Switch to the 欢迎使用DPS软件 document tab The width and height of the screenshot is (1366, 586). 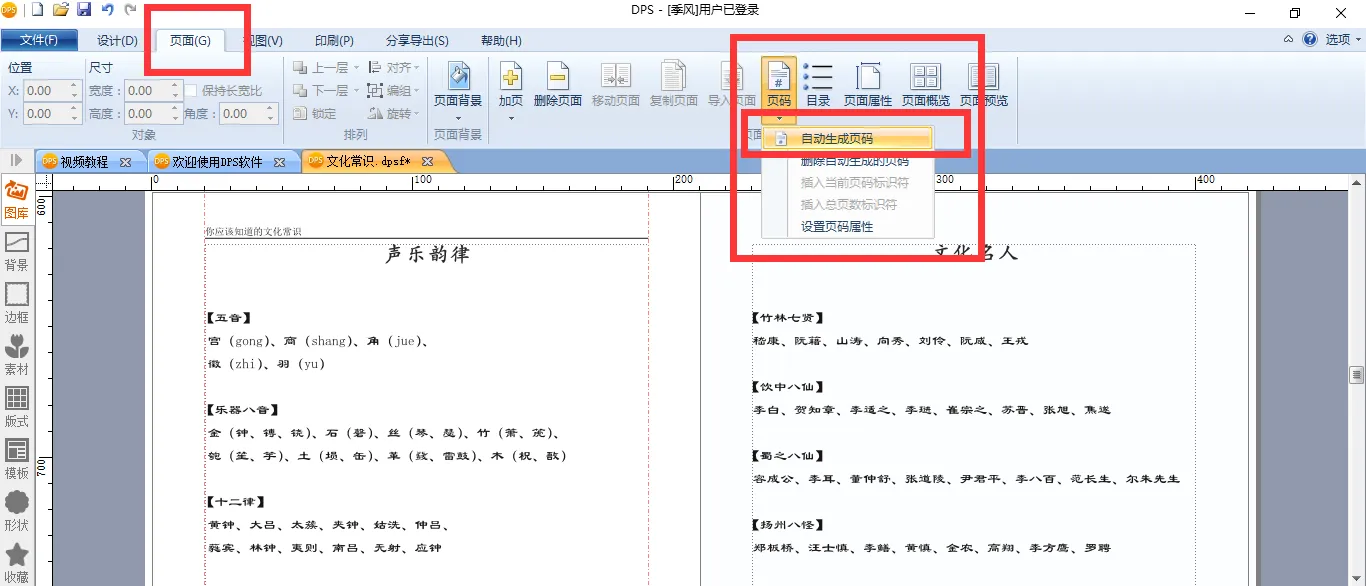(217, 162)
